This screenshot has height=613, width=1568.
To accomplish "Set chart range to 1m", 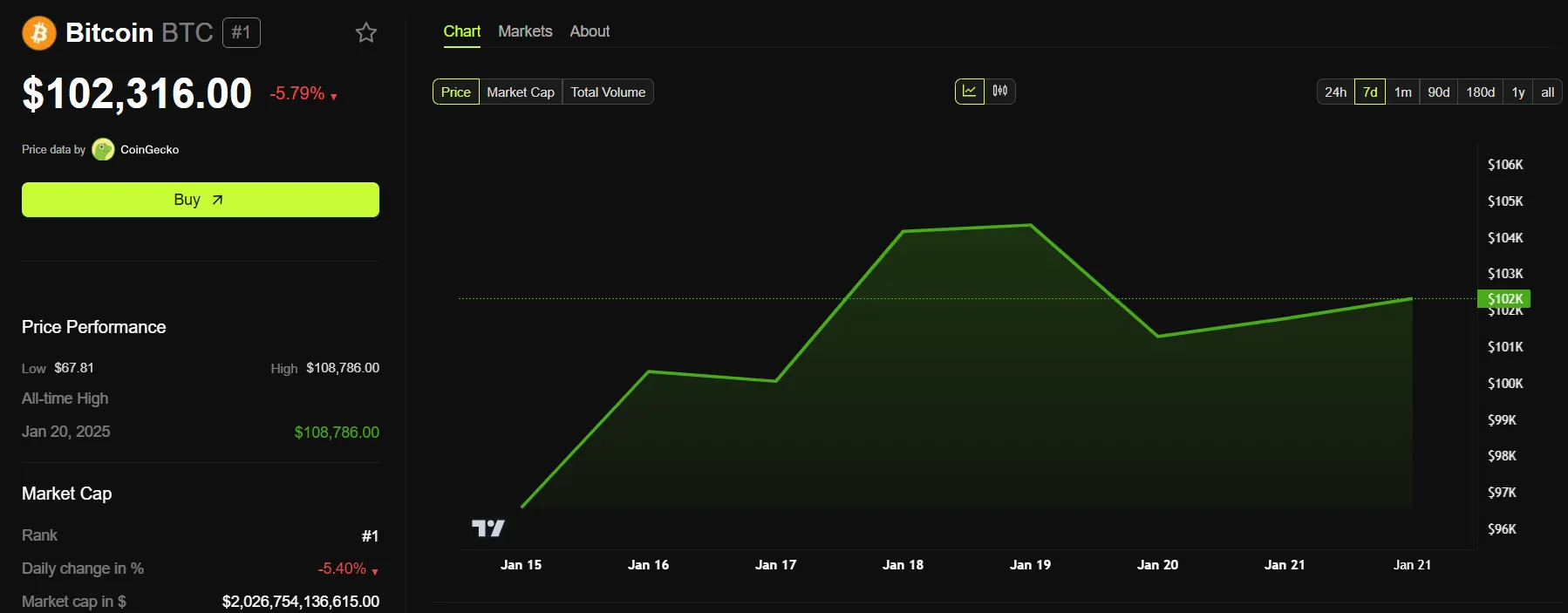I will 1402,92.
